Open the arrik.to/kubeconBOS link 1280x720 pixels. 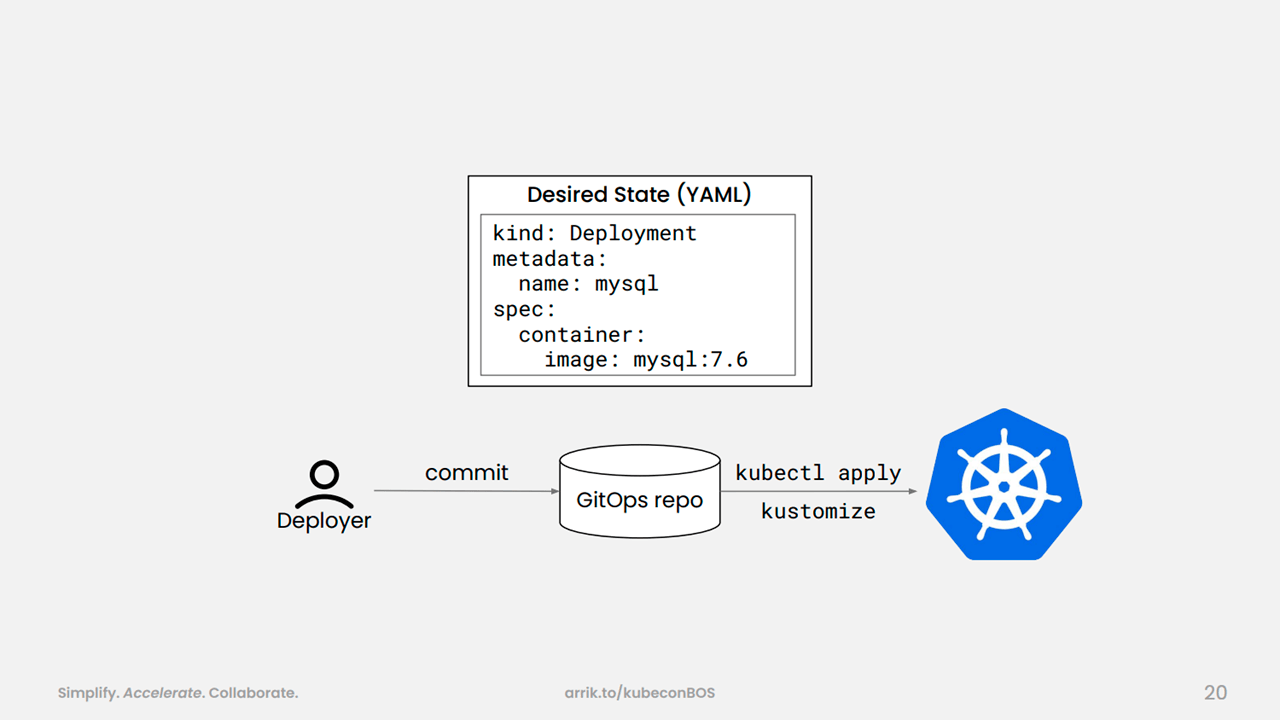[x=640, y=693]
